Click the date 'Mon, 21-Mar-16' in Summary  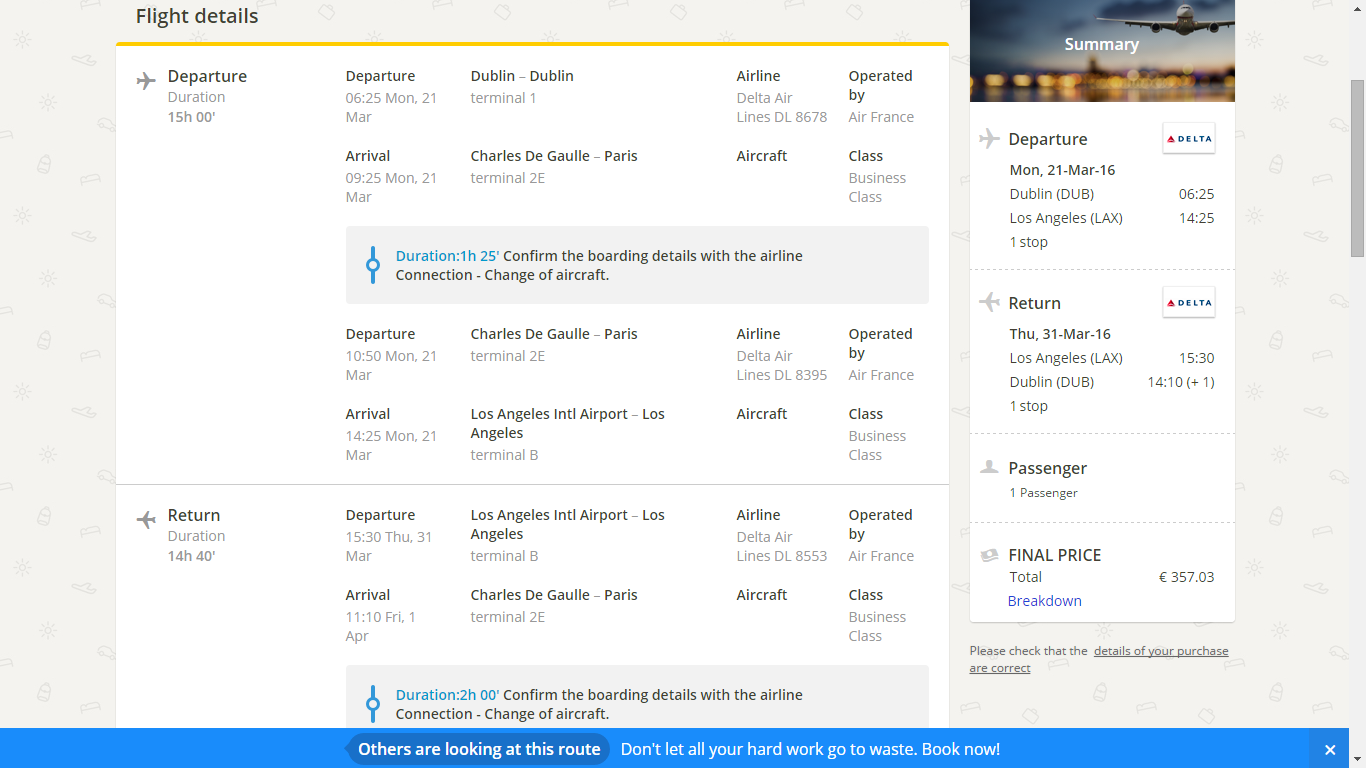[x=1062, y=170]
